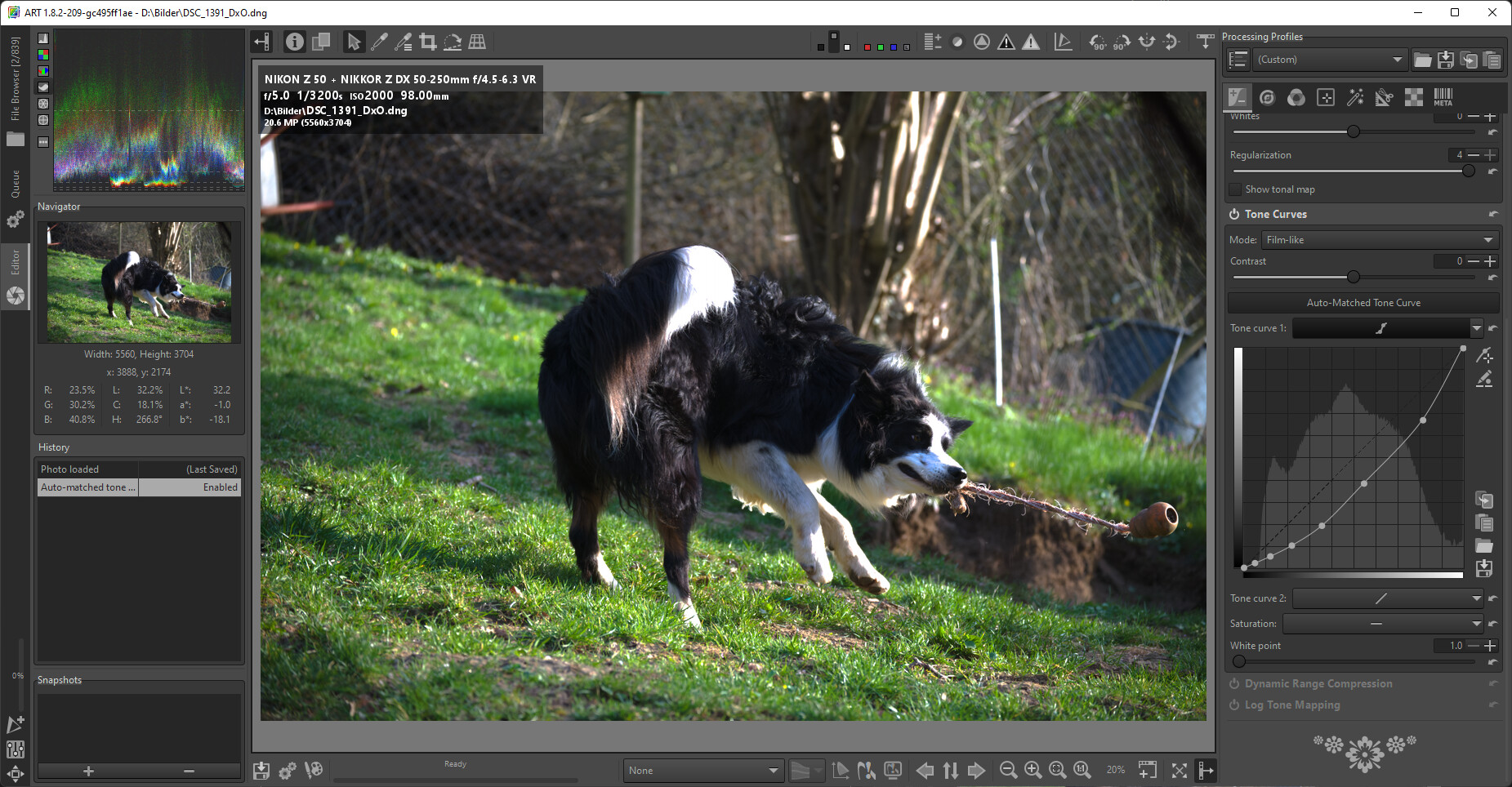Rotate the image 90° to the right

point(1122,42)
